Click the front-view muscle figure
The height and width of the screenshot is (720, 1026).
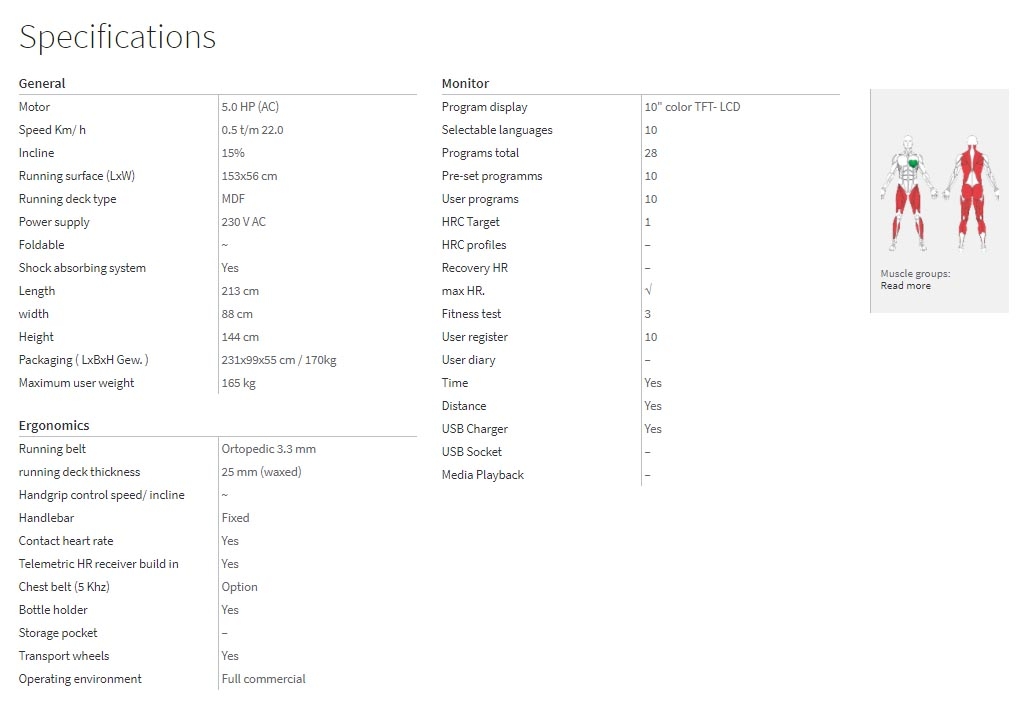coord(908,190)
